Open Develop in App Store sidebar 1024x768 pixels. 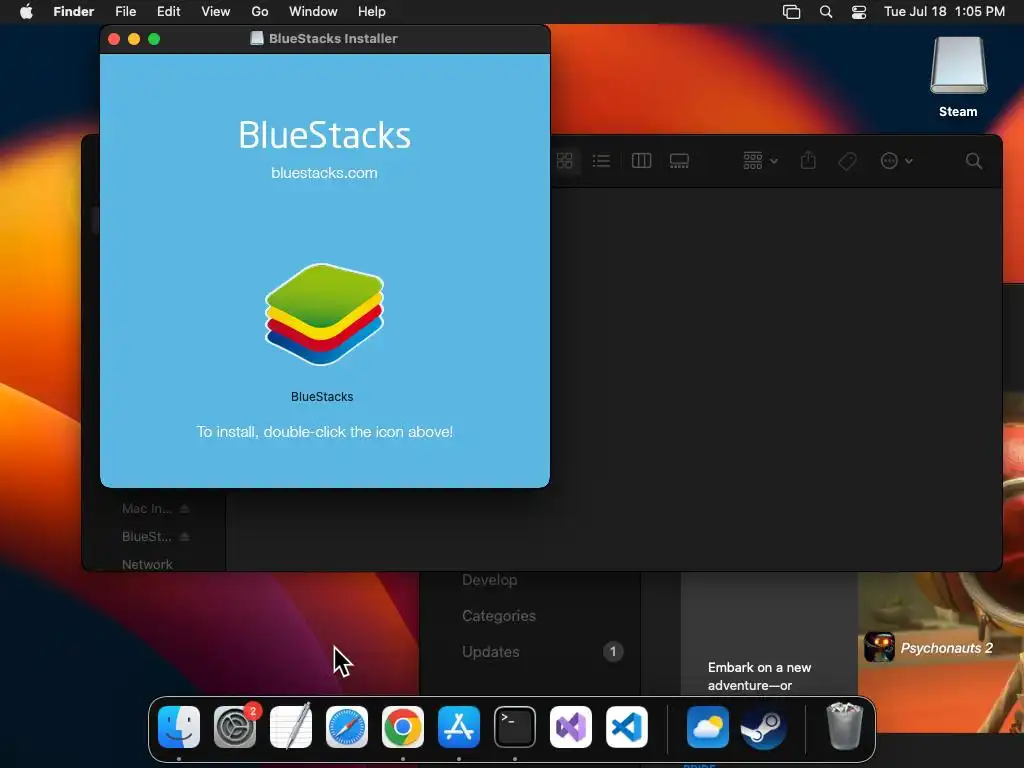tap(489, 580)
